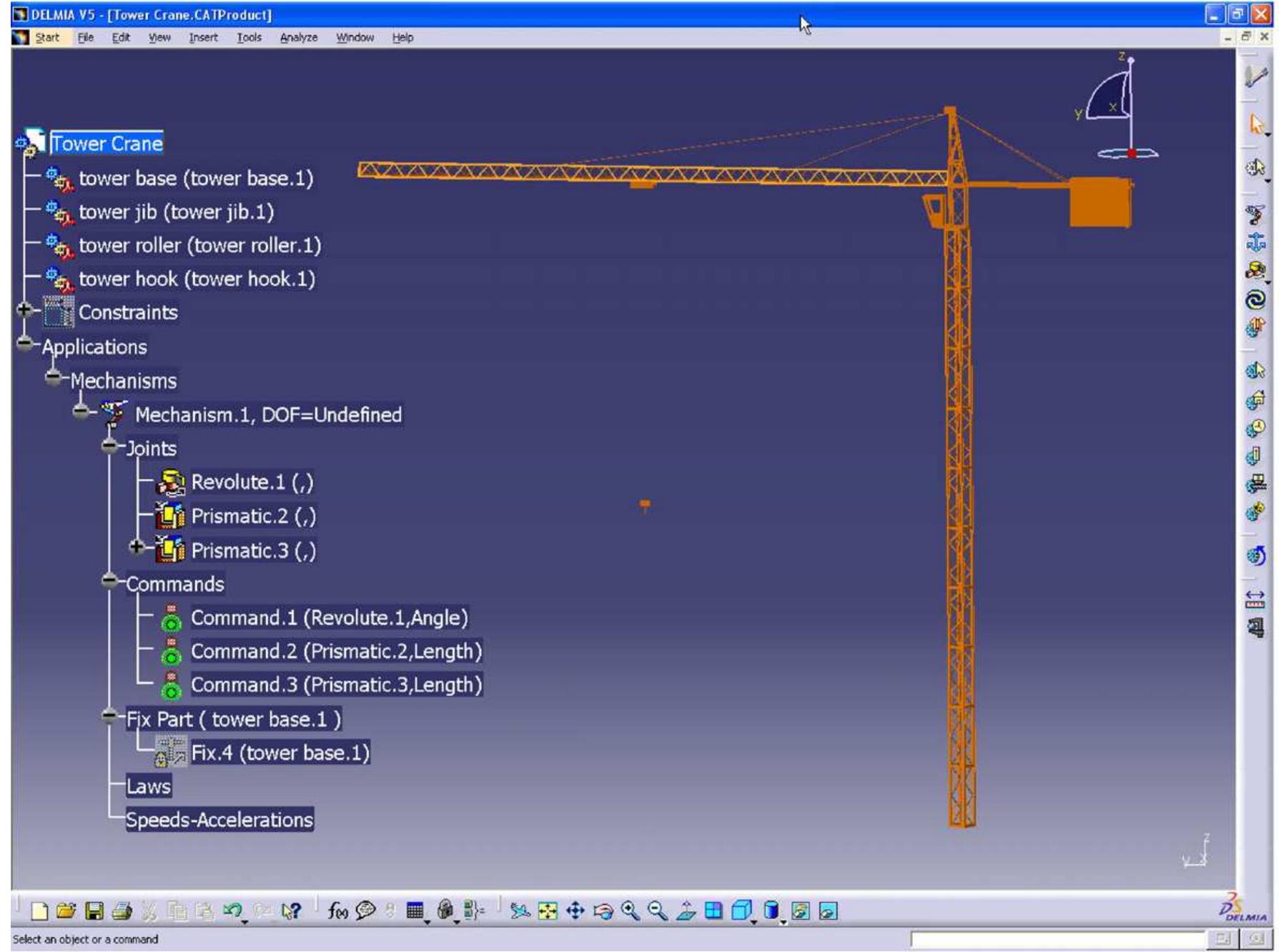This screenshot has width=1279, height=952.
Task: Open the Insert menu
Action: pos(203,37)
